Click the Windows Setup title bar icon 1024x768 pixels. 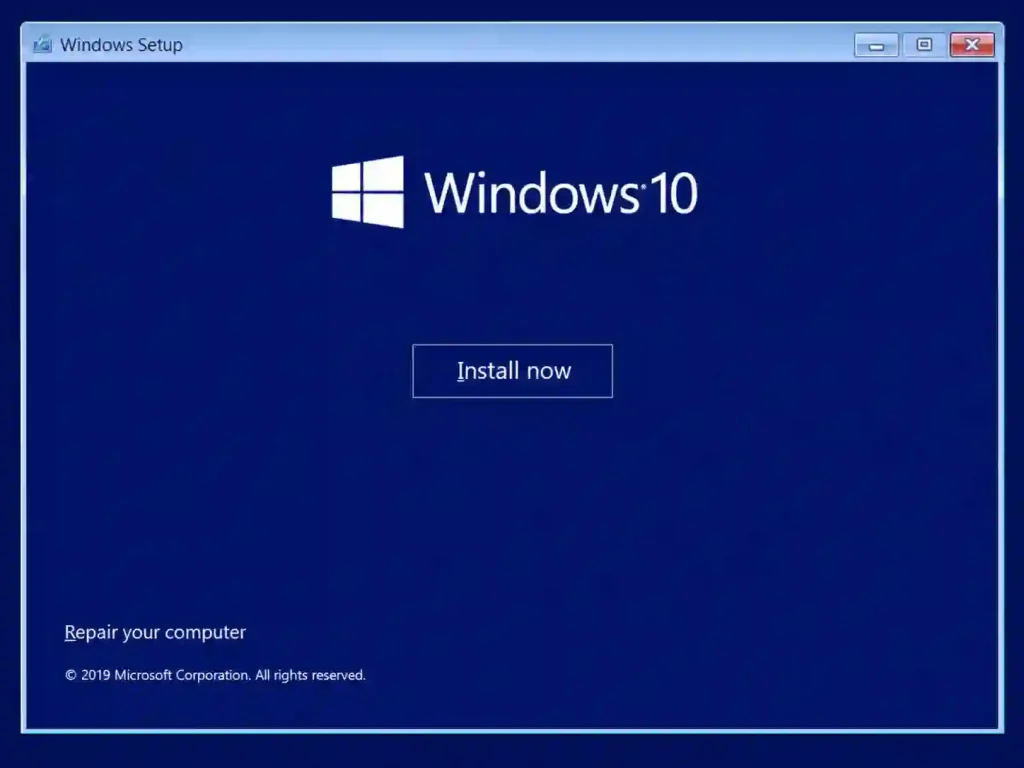tap(42, 44)
